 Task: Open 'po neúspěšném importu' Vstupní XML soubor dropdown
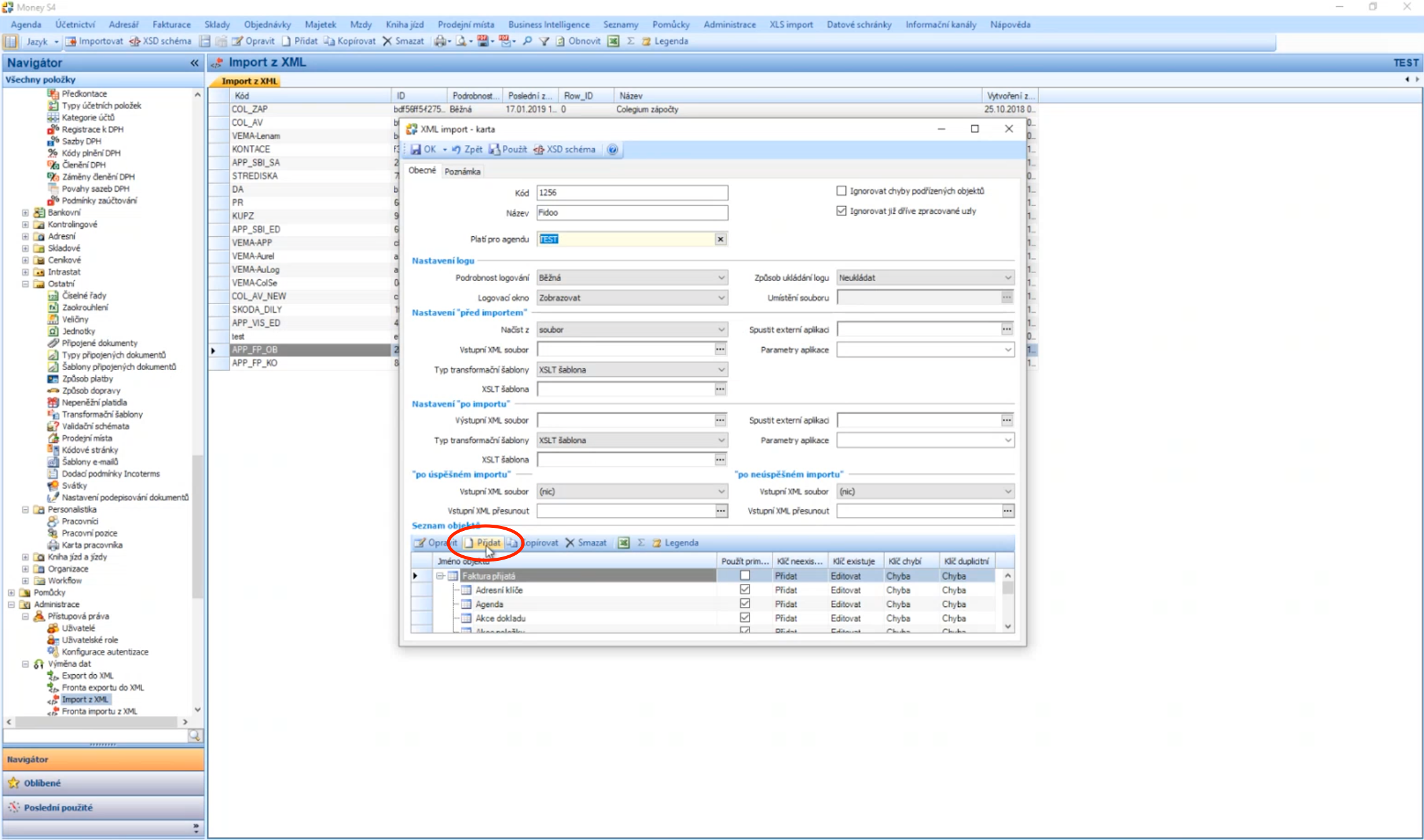pos(1008,492)
